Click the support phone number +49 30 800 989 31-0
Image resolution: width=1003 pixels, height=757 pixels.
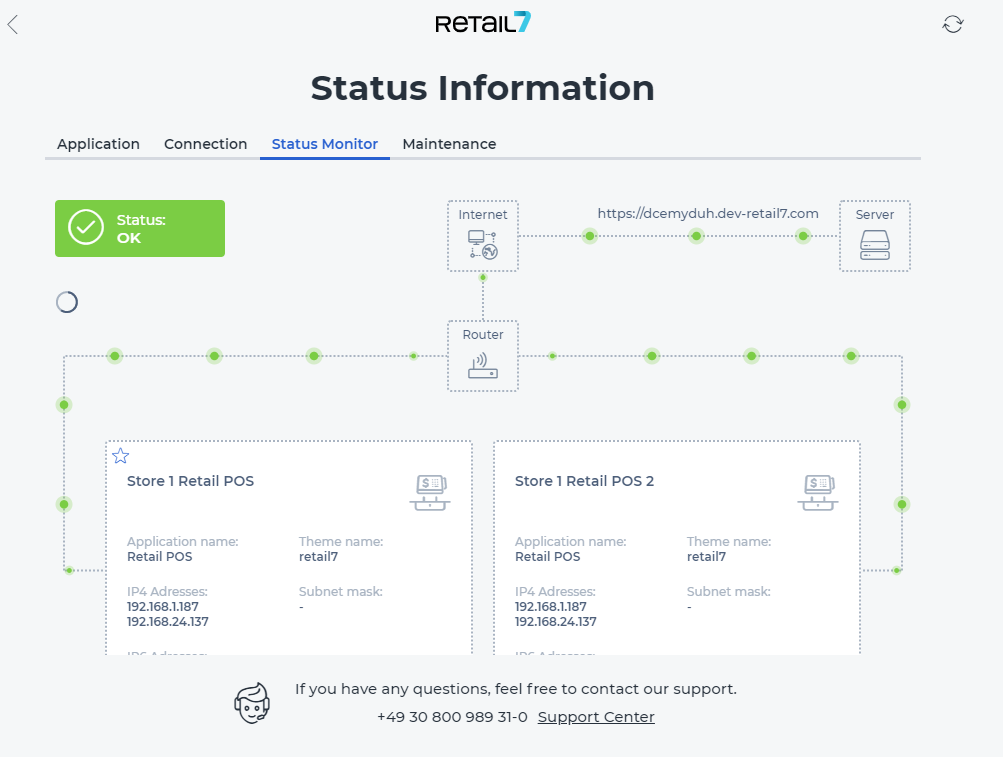tap(452, 717)
